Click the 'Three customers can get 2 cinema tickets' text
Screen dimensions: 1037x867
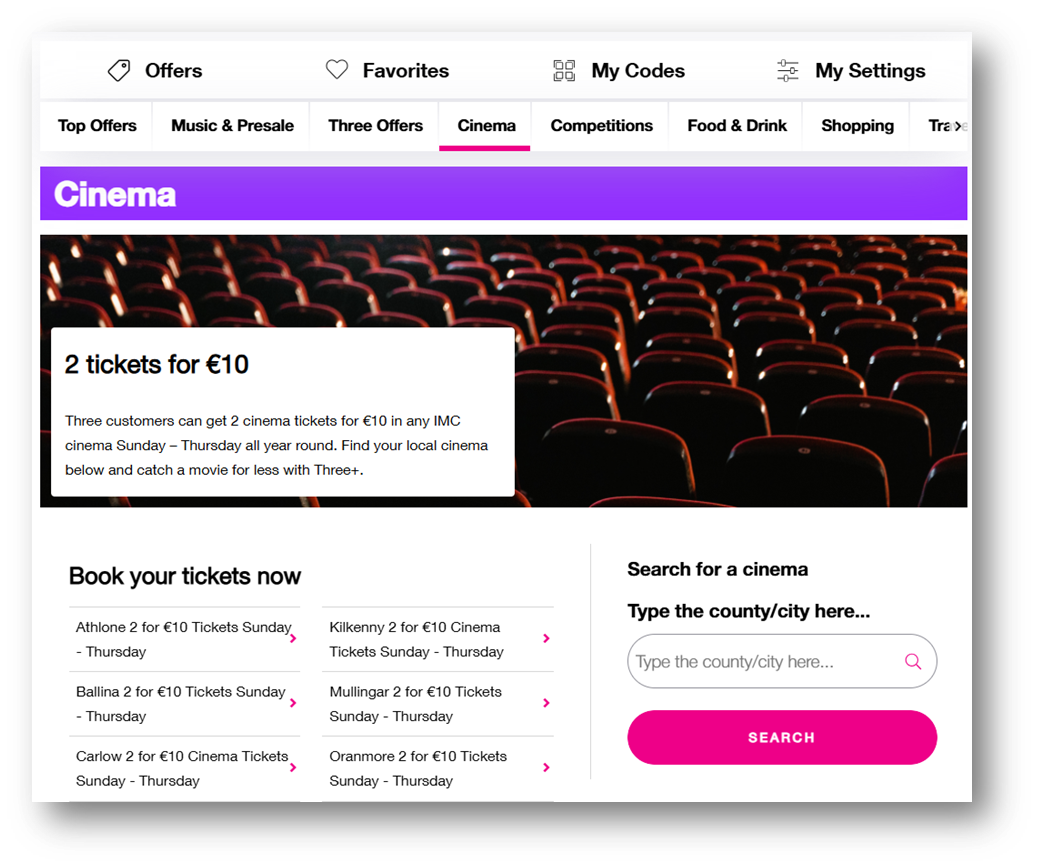tap(276, 445)
